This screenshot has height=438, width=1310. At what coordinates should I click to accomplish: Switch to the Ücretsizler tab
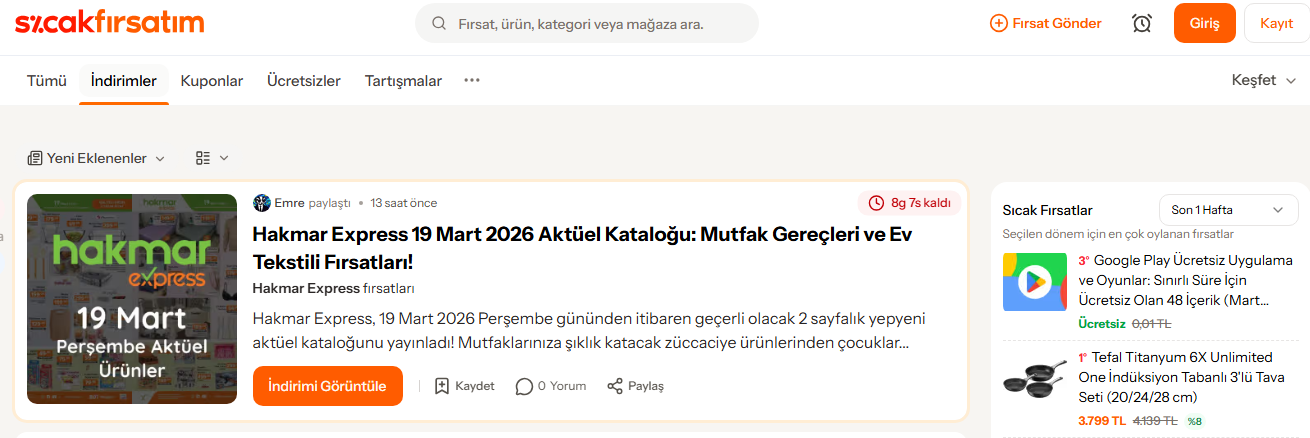(304, 81)
